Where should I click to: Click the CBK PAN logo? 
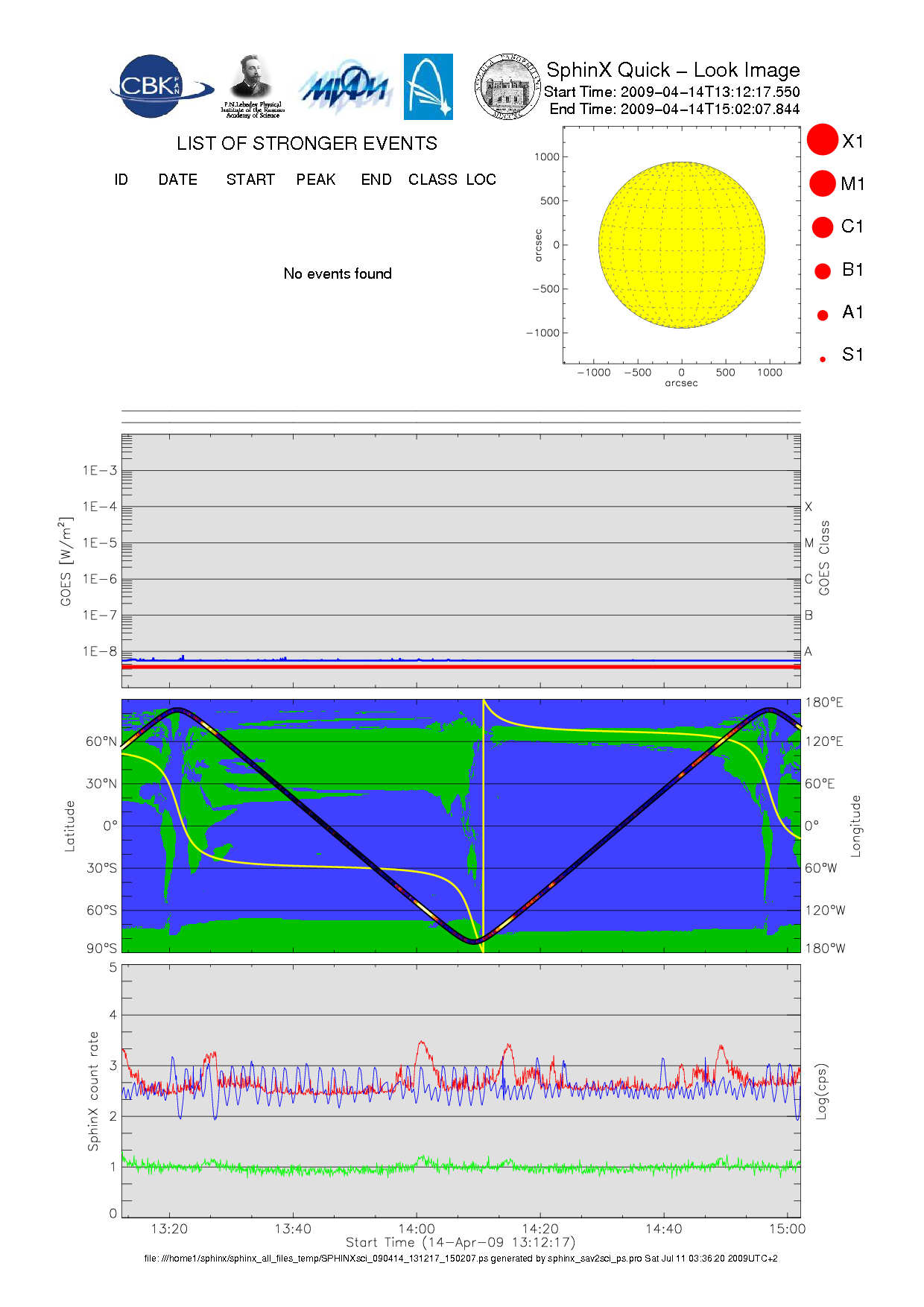click(x=158, y=86)
